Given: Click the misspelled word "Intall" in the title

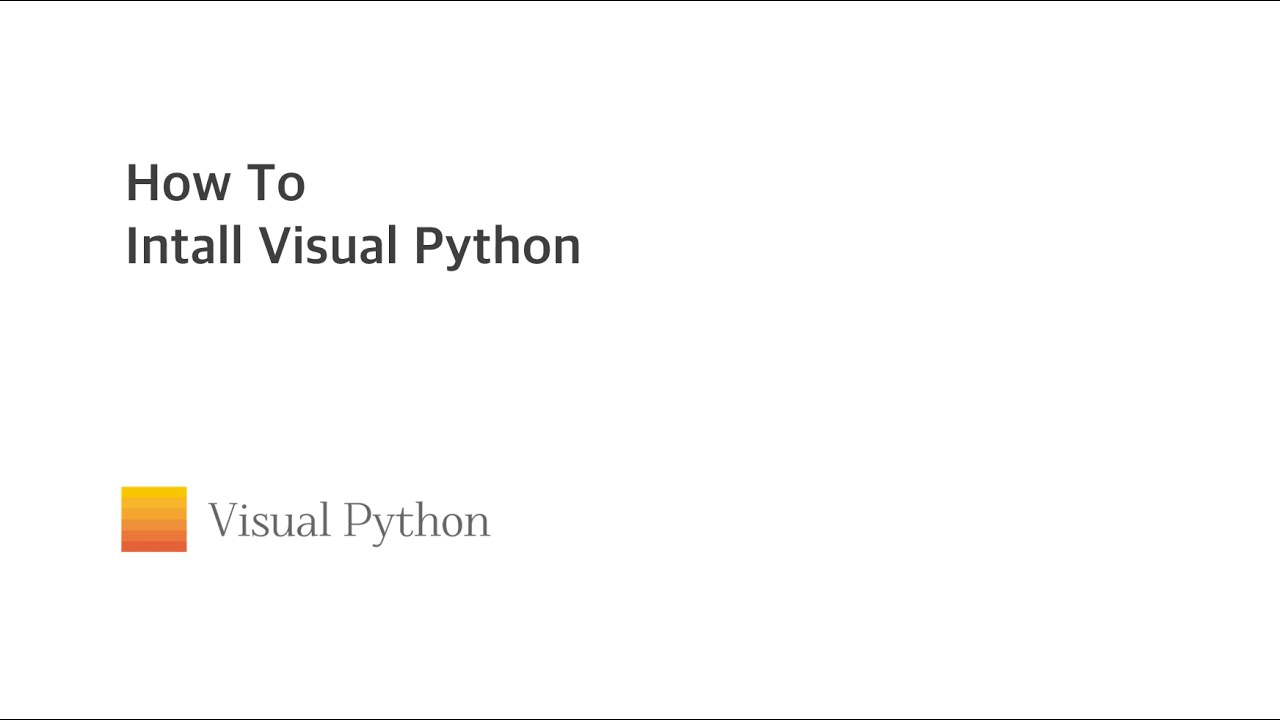Looking at the screenshot, I should (184, 245).
